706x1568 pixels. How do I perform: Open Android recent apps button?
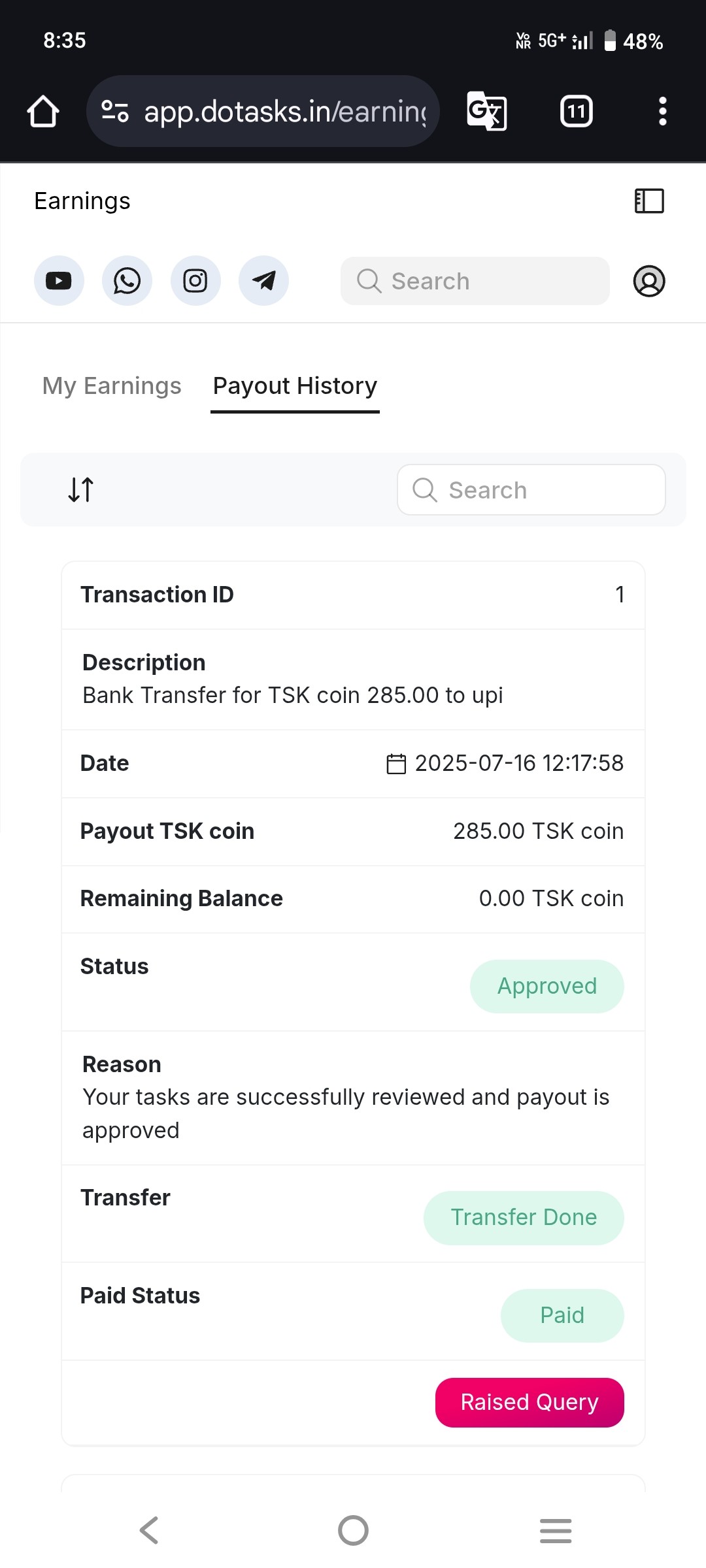[x=556, y=1530]
